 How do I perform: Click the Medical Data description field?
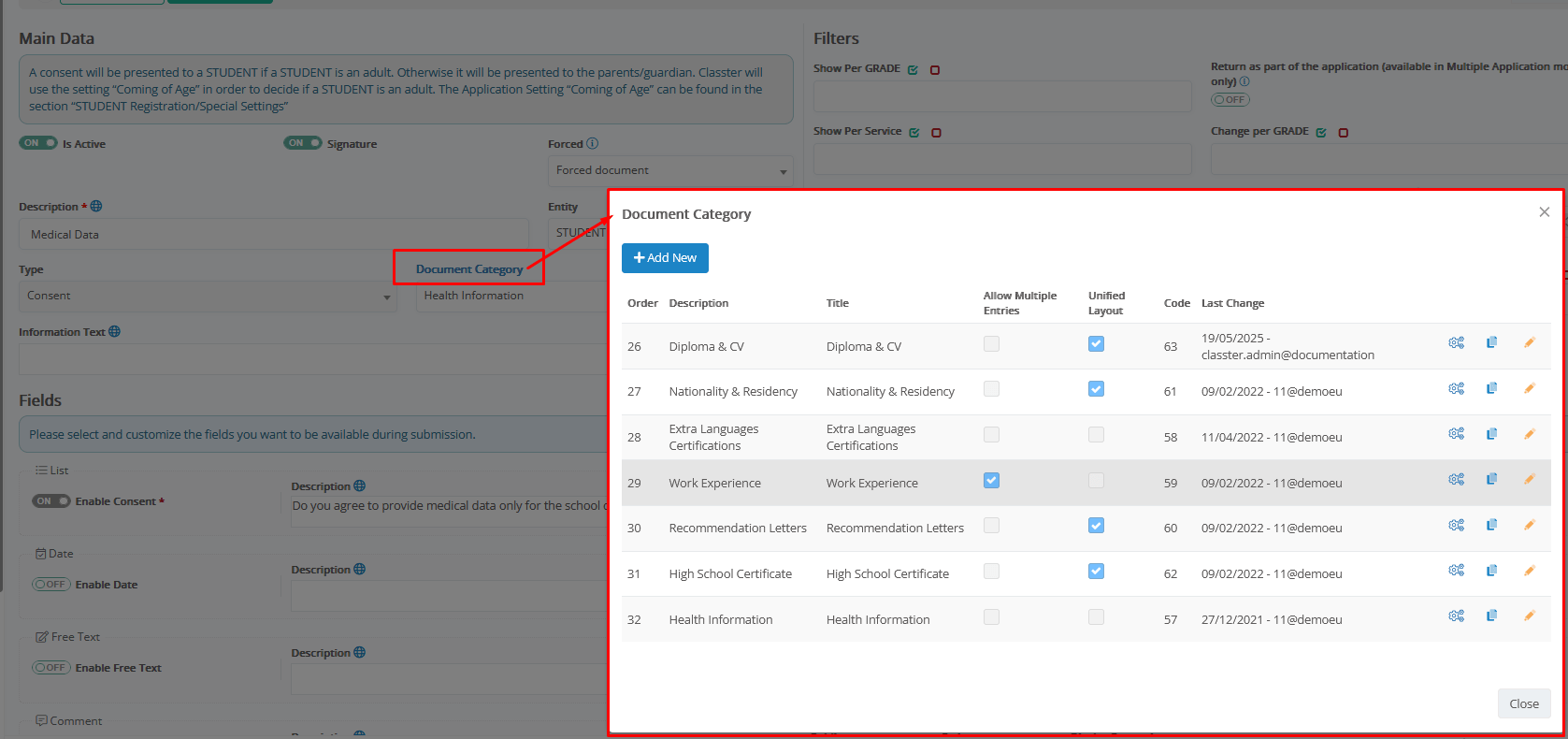pos(273,235)
